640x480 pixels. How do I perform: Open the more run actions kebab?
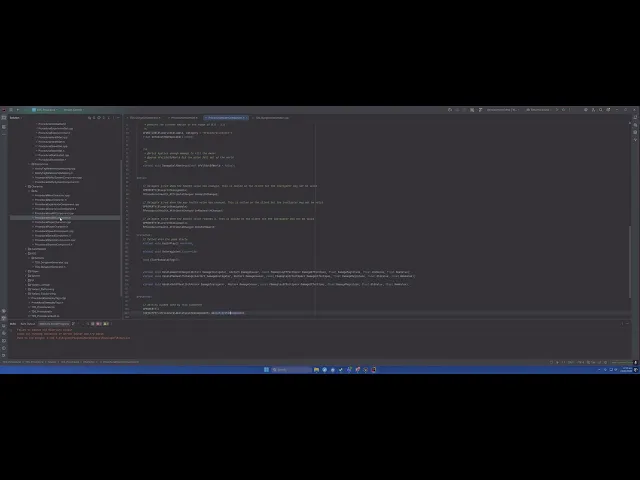(570, 110)
